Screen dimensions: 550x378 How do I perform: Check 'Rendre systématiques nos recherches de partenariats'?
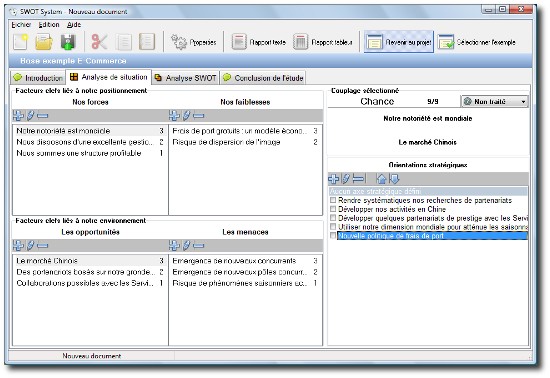[x=333, y=200]
